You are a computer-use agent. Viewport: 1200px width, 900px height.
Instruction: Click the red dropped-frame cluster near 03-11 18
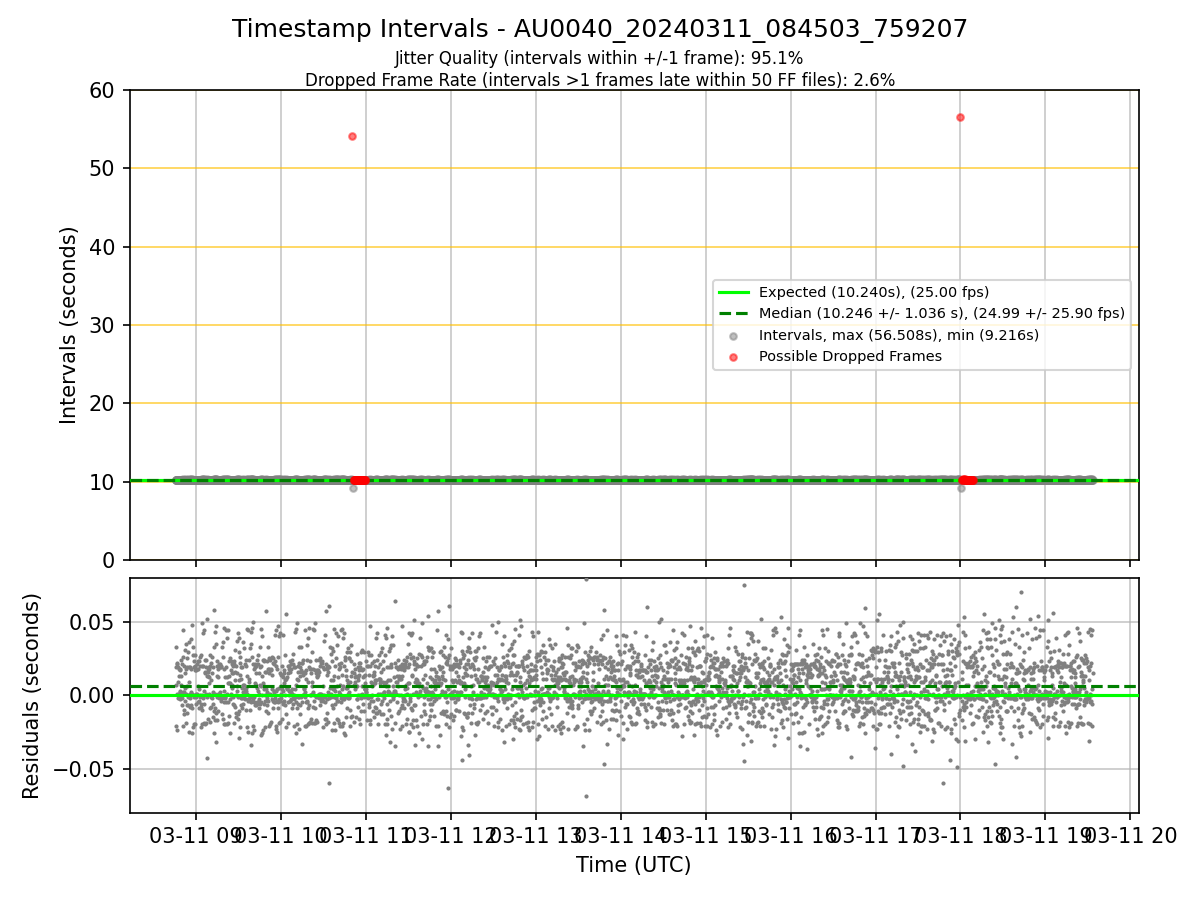(967, 480)
